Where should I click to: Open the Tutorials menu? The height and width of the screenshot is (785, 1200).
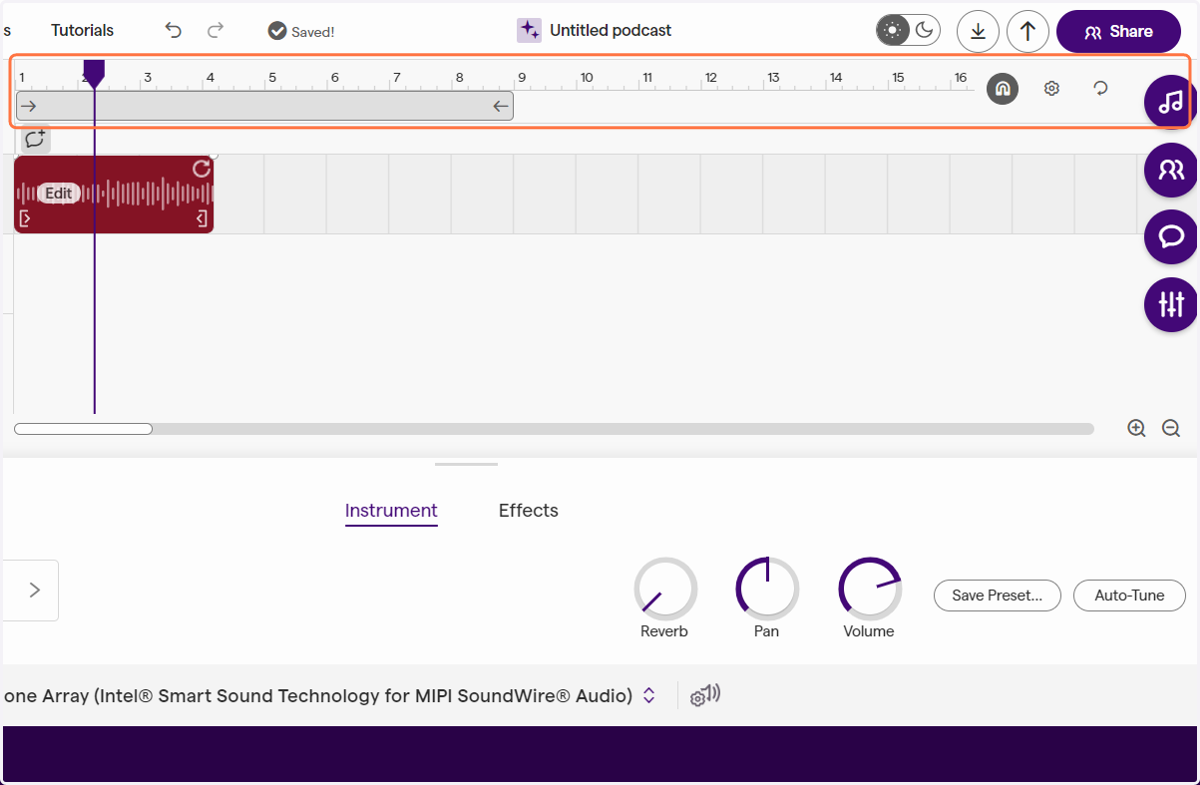click(82, 30)
